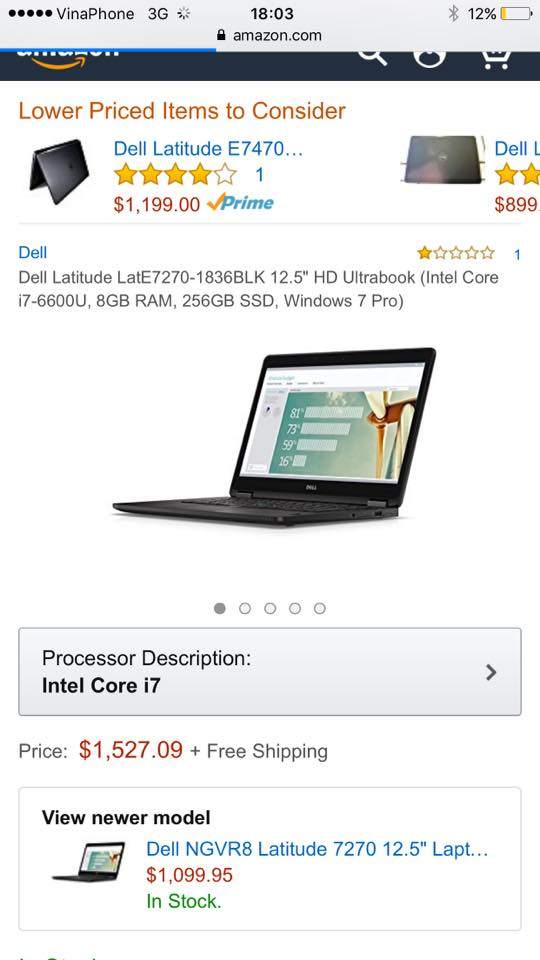540x960 pixels.
Task: Tap the Amazon logo
Action: pyautogui.click(x=67, y=60)
